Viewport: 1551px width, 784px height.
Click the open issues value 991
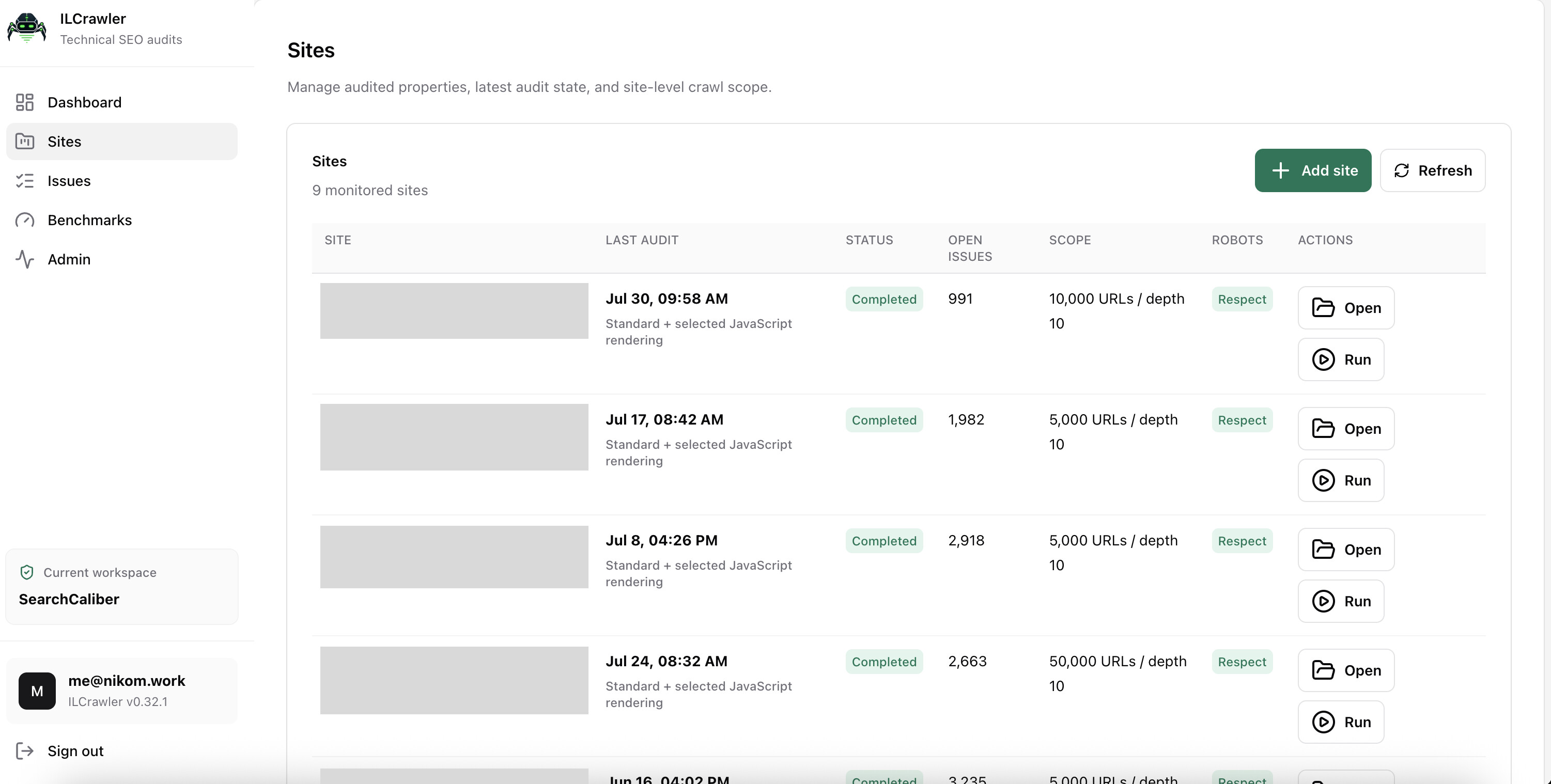click(x=960, y=299)
